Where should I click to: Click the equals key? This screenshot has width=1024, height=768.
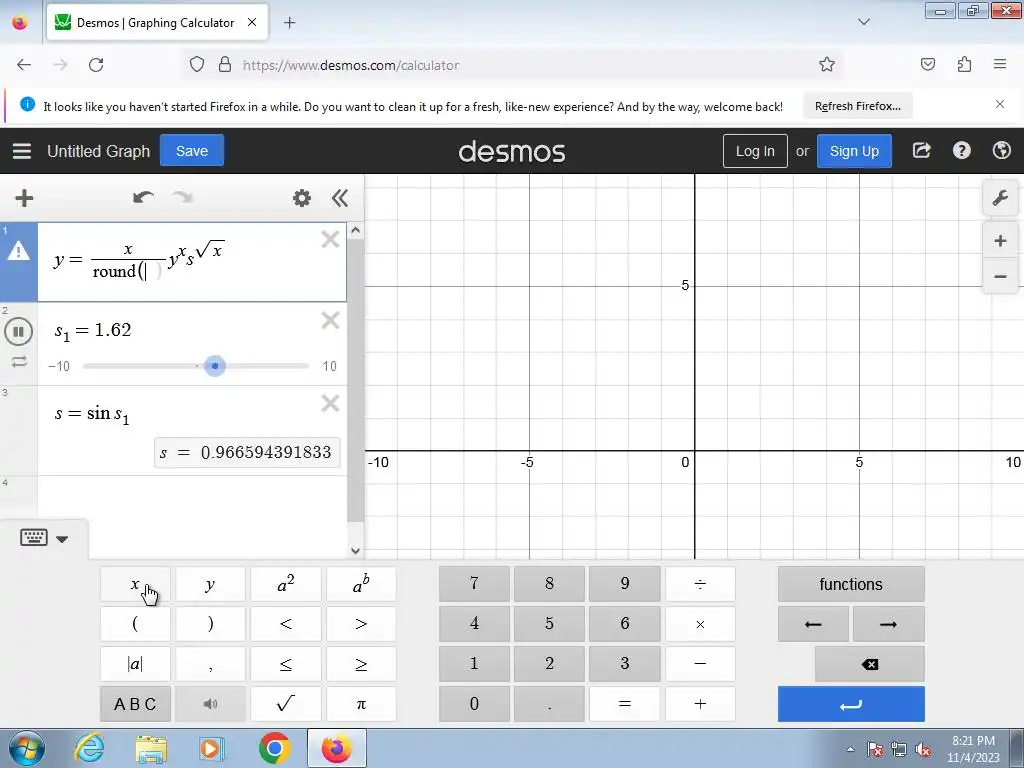tap(625, 703)
